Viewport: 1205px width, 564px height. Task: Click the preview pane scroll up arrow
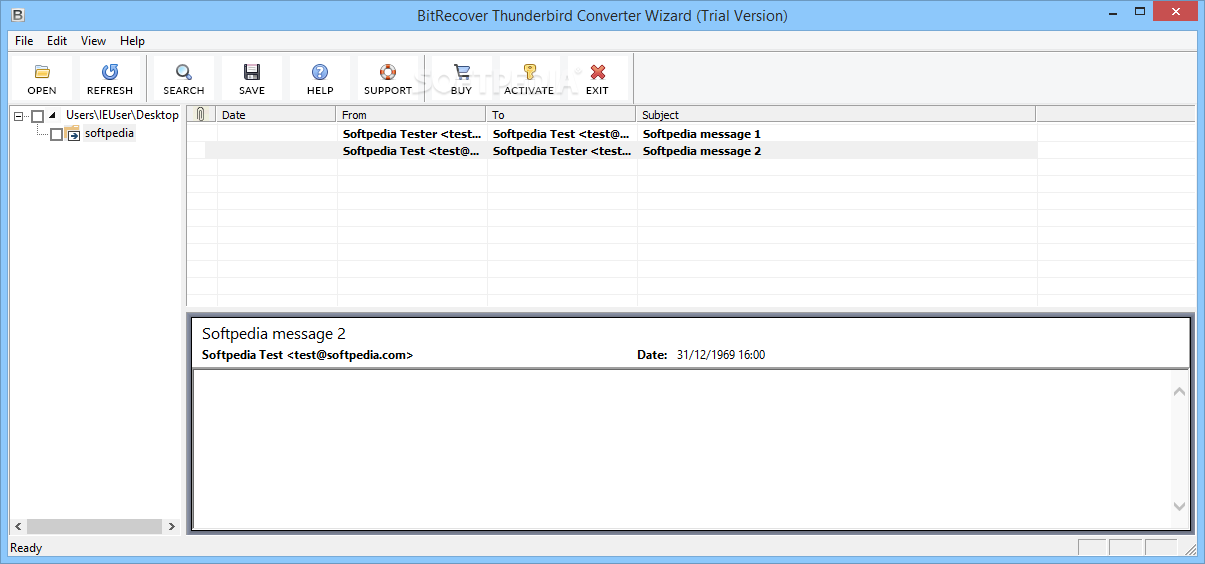[x=1179, y=391]
